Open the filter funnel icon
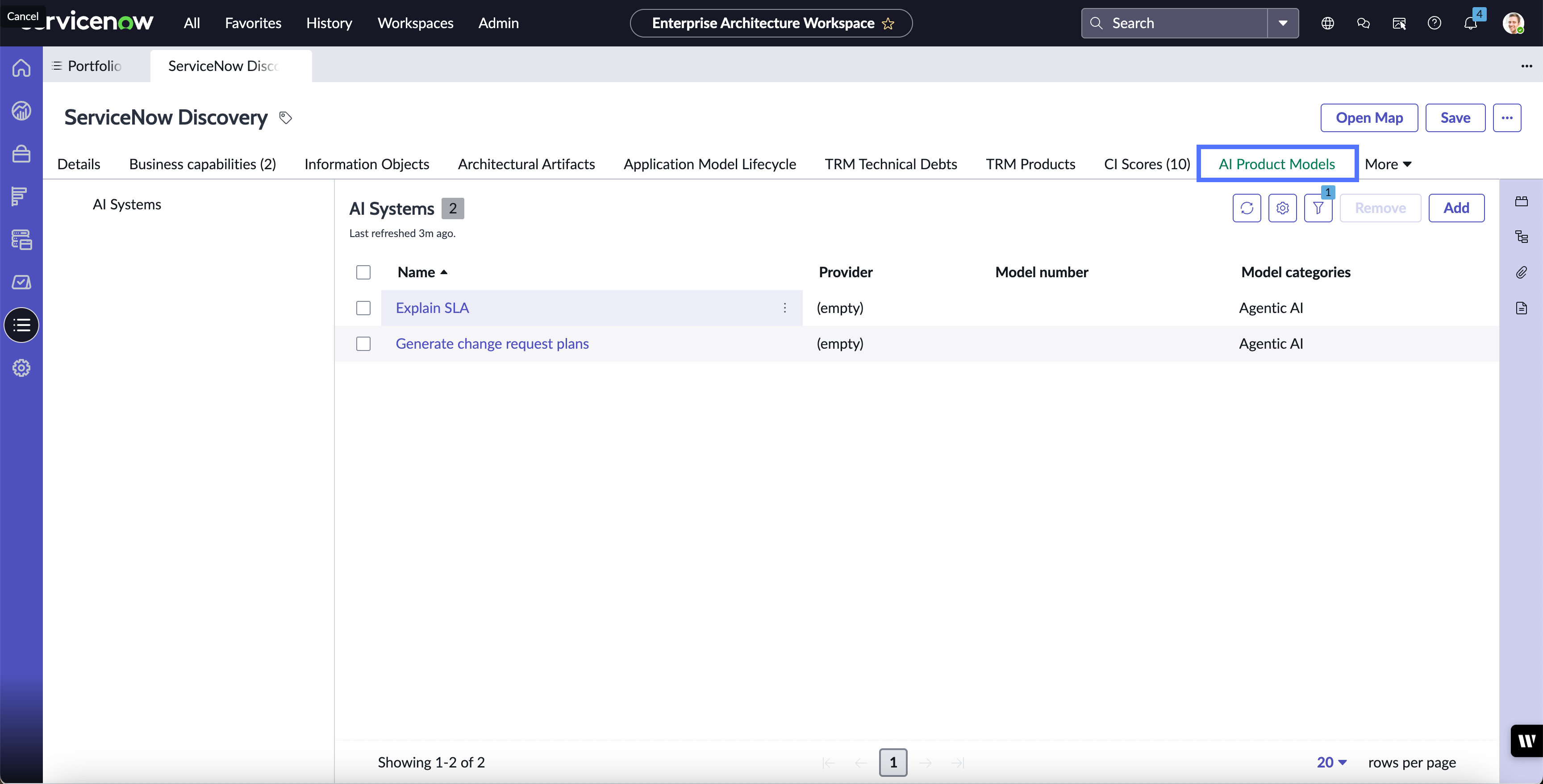The height and width of the screenshot is (784, 1543). pos(1318,208)
